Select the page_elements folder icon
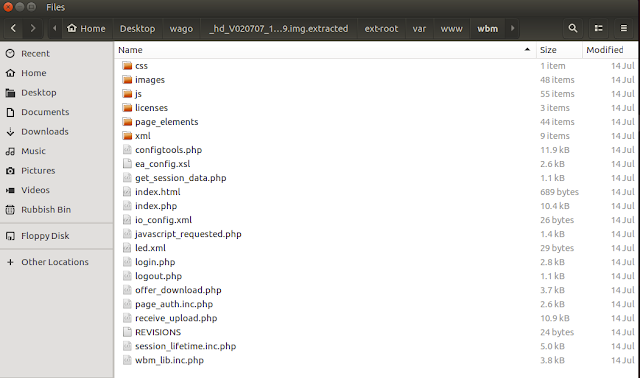 127,122
